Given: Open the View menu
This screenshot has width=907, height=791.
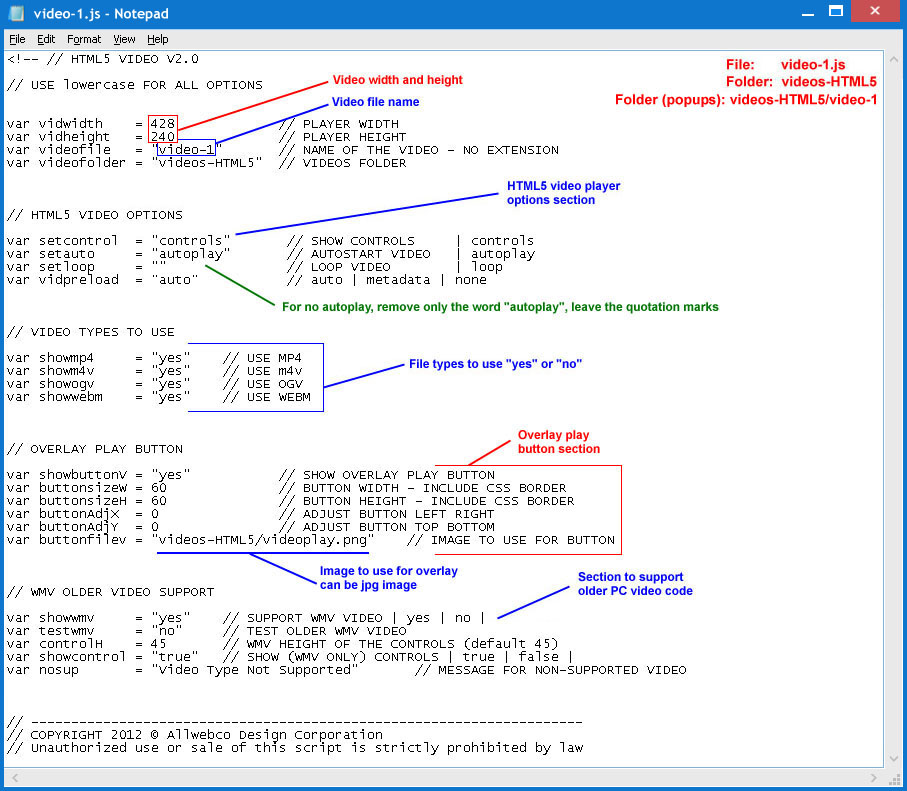Looking at the screenshot, I should coord(124,39).
